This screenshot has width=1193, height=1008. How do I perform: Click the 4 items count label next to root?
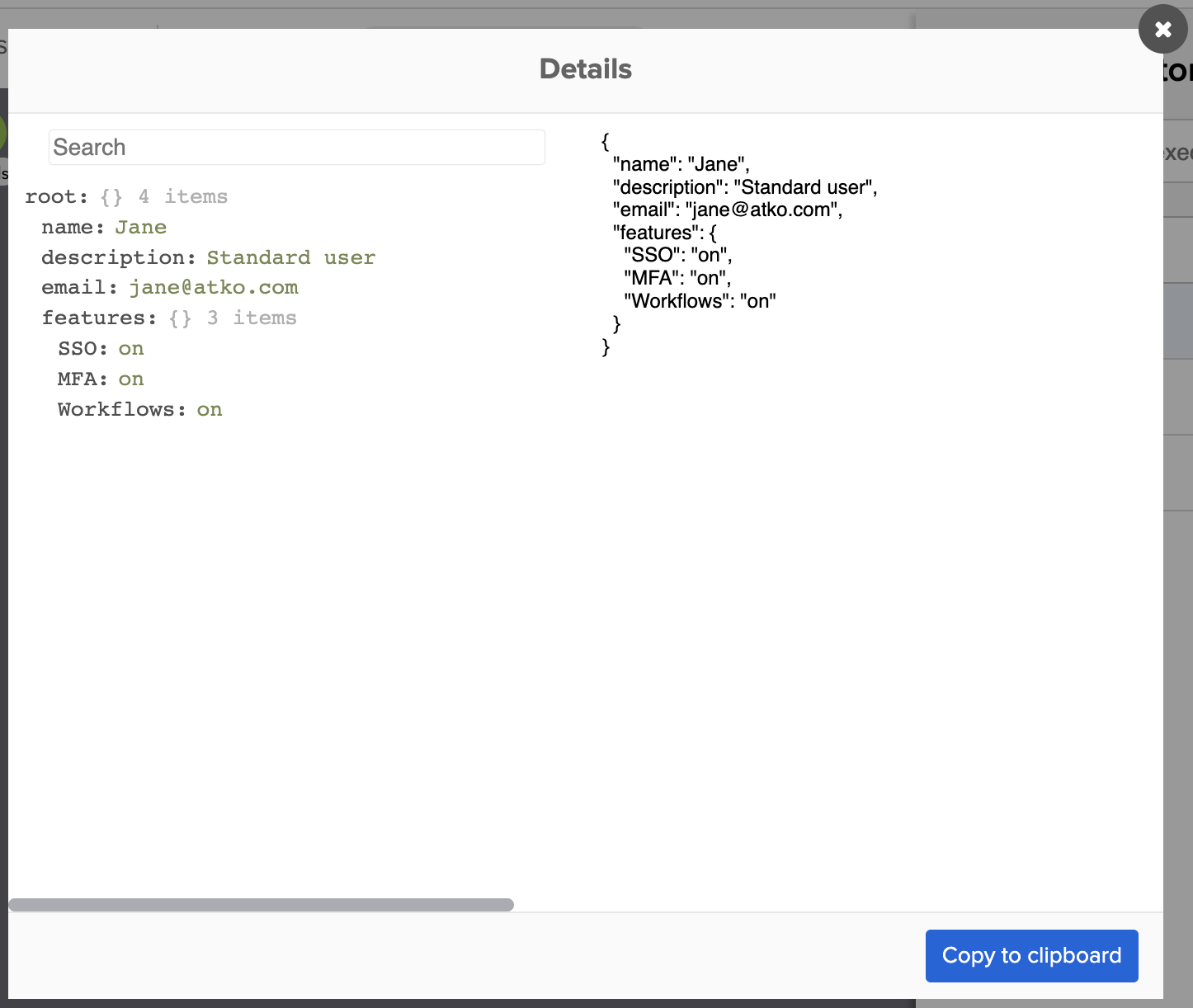point(183,196)
